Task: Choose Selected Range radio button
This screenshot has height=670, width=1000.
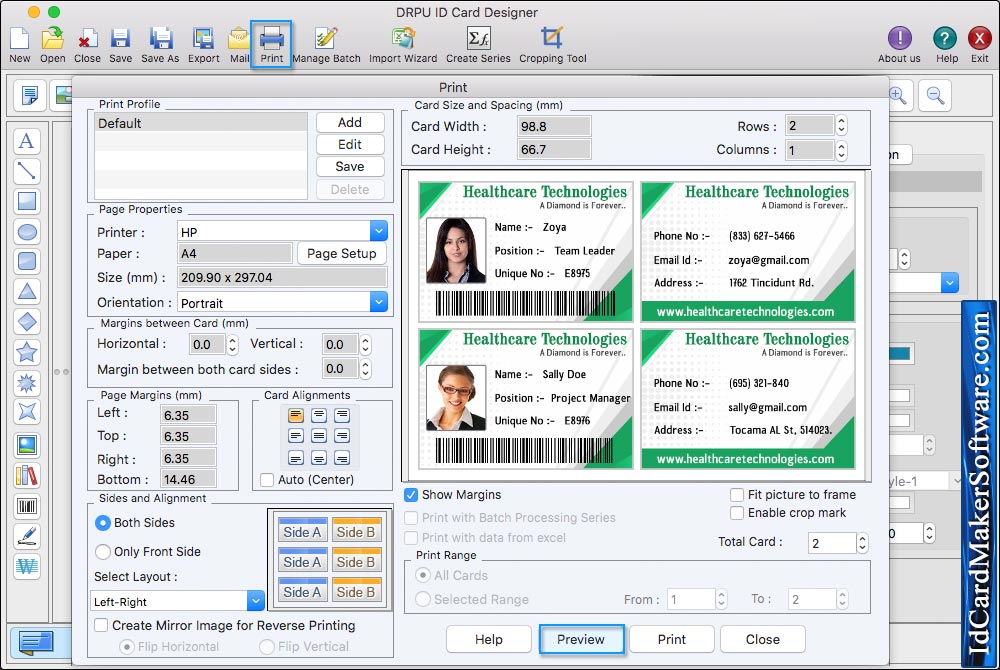Action: pos(422,599)
